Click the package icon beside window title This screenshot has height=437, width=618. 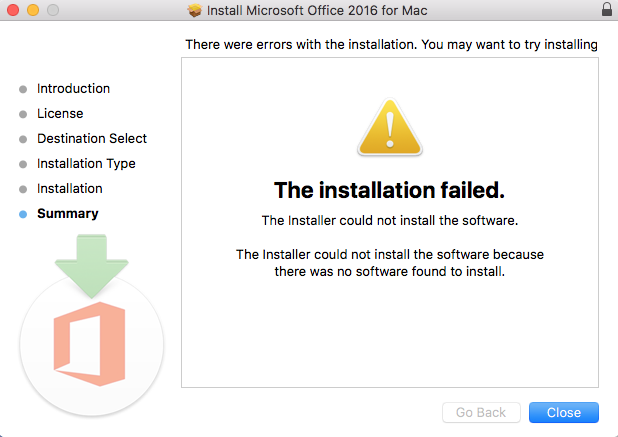click(x=195, y=10)
